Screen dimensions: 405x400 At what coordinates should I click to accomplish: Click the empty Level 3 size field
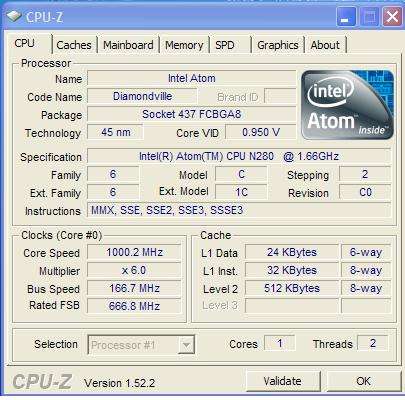292,306
